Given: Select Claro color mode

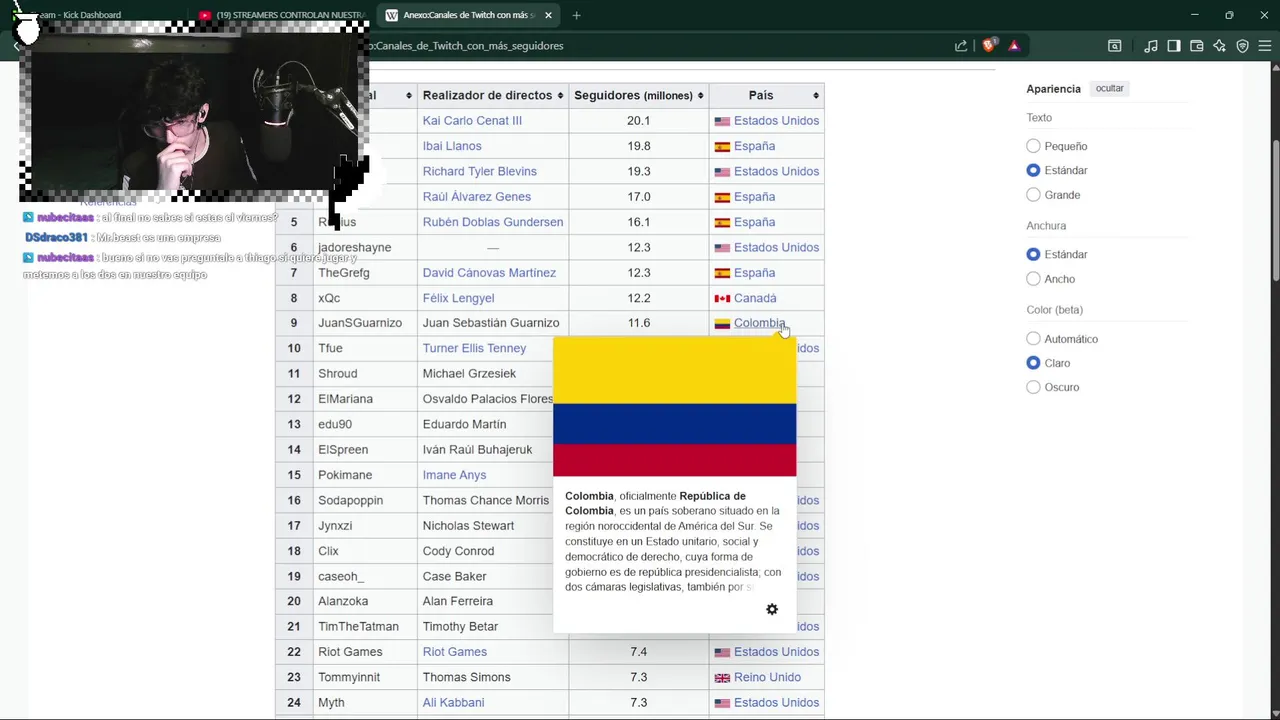Looking at the screenshot, I should point(1034,363).
